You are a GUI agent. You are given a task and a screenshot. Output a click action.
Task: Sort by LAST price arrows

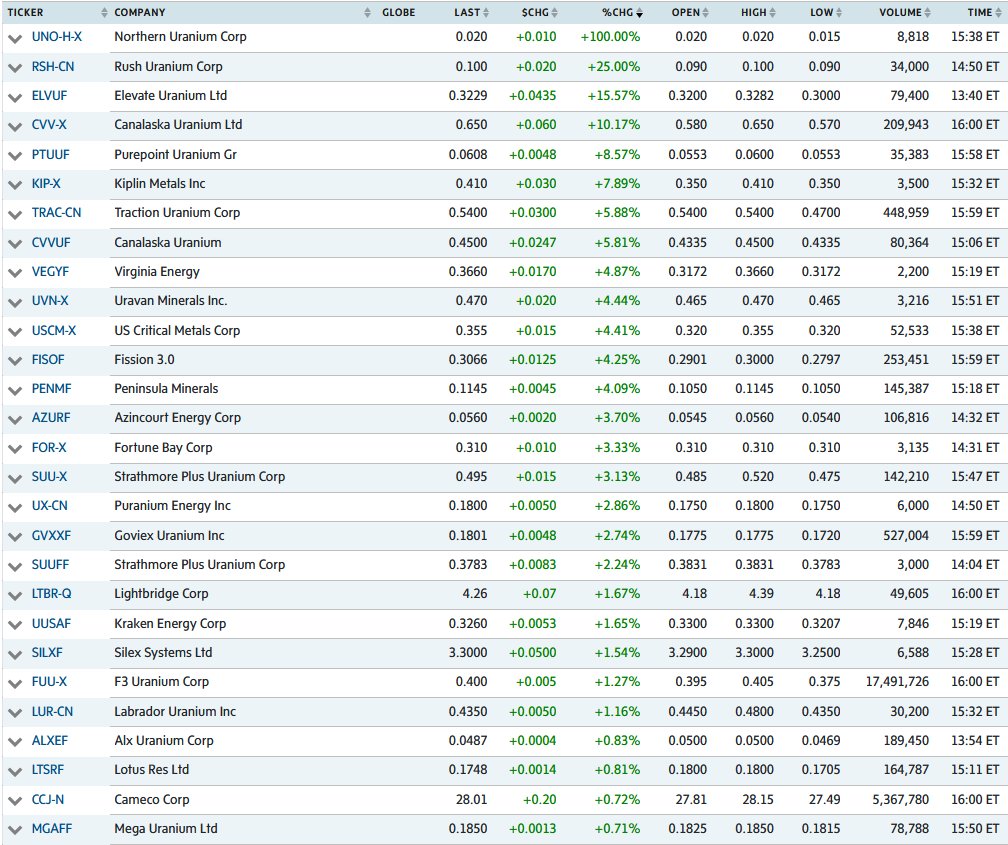click(486, 12)
